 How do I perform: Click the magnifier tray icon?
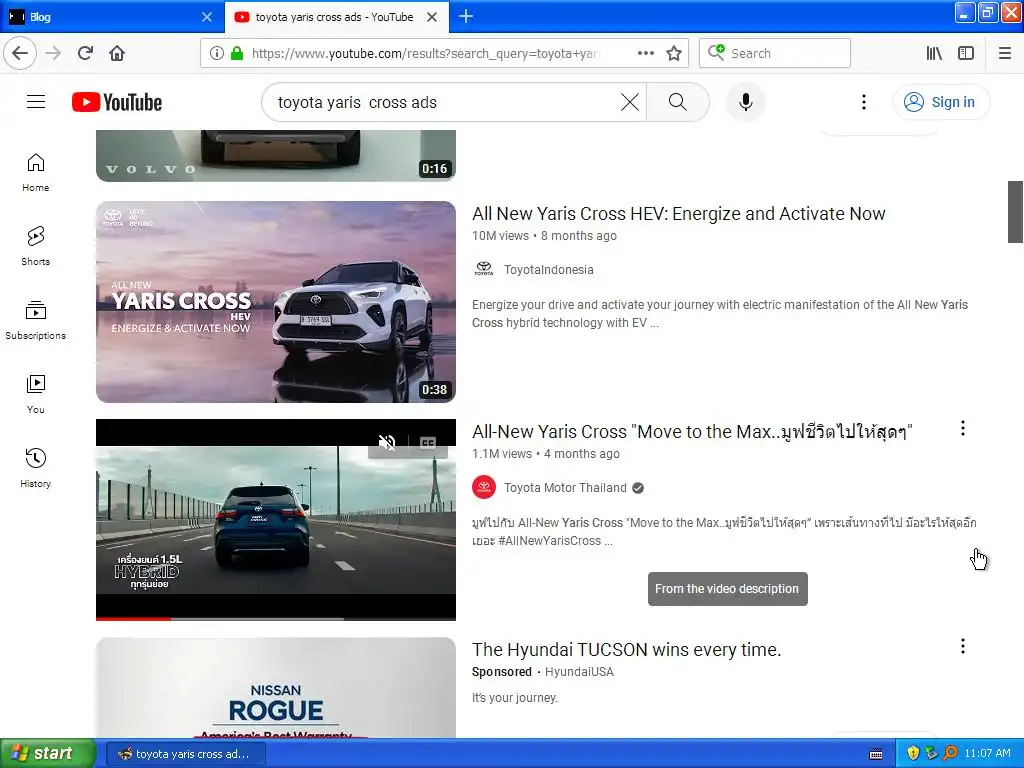pos(950,753)
